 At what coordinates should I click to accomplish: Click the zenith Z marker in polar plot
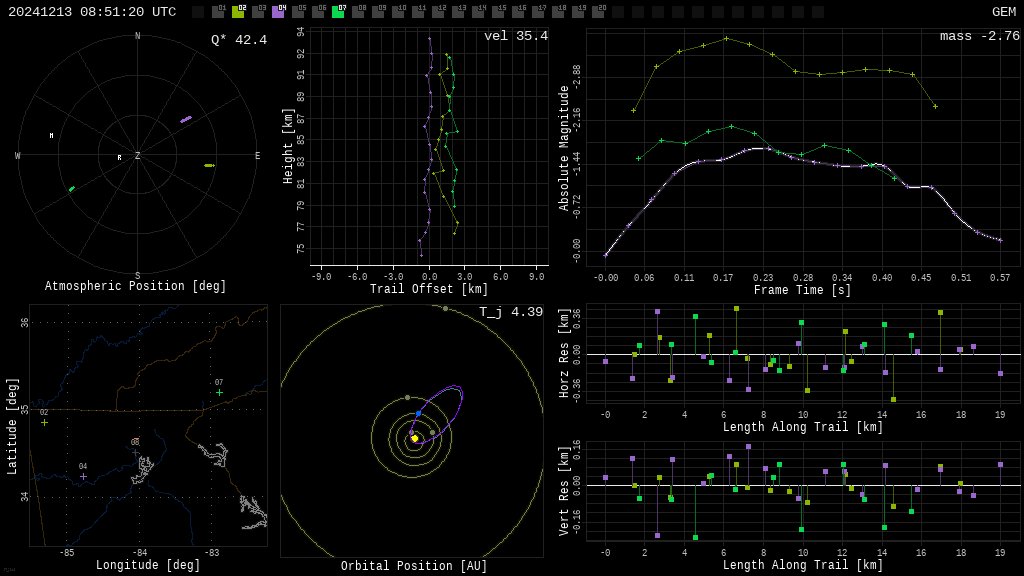point(138,156)
